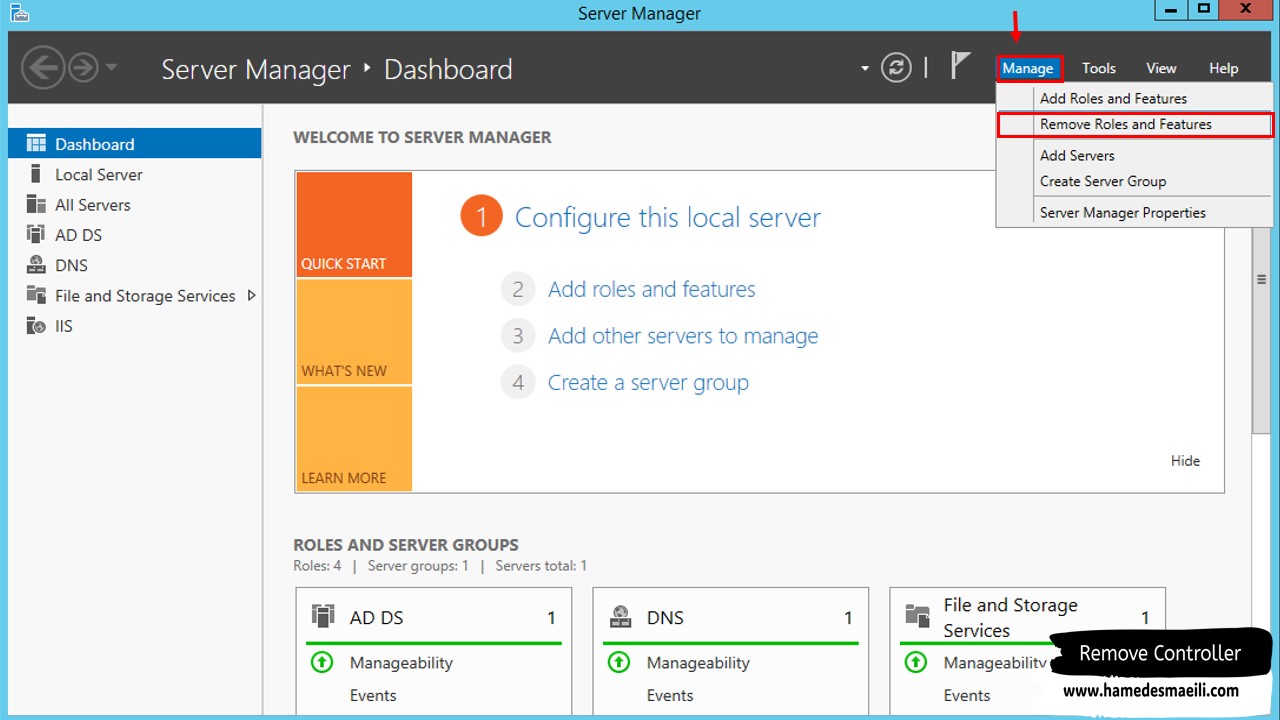
Task: Click File and Storage Manageability status icon
Action: (x=916, y=662)
